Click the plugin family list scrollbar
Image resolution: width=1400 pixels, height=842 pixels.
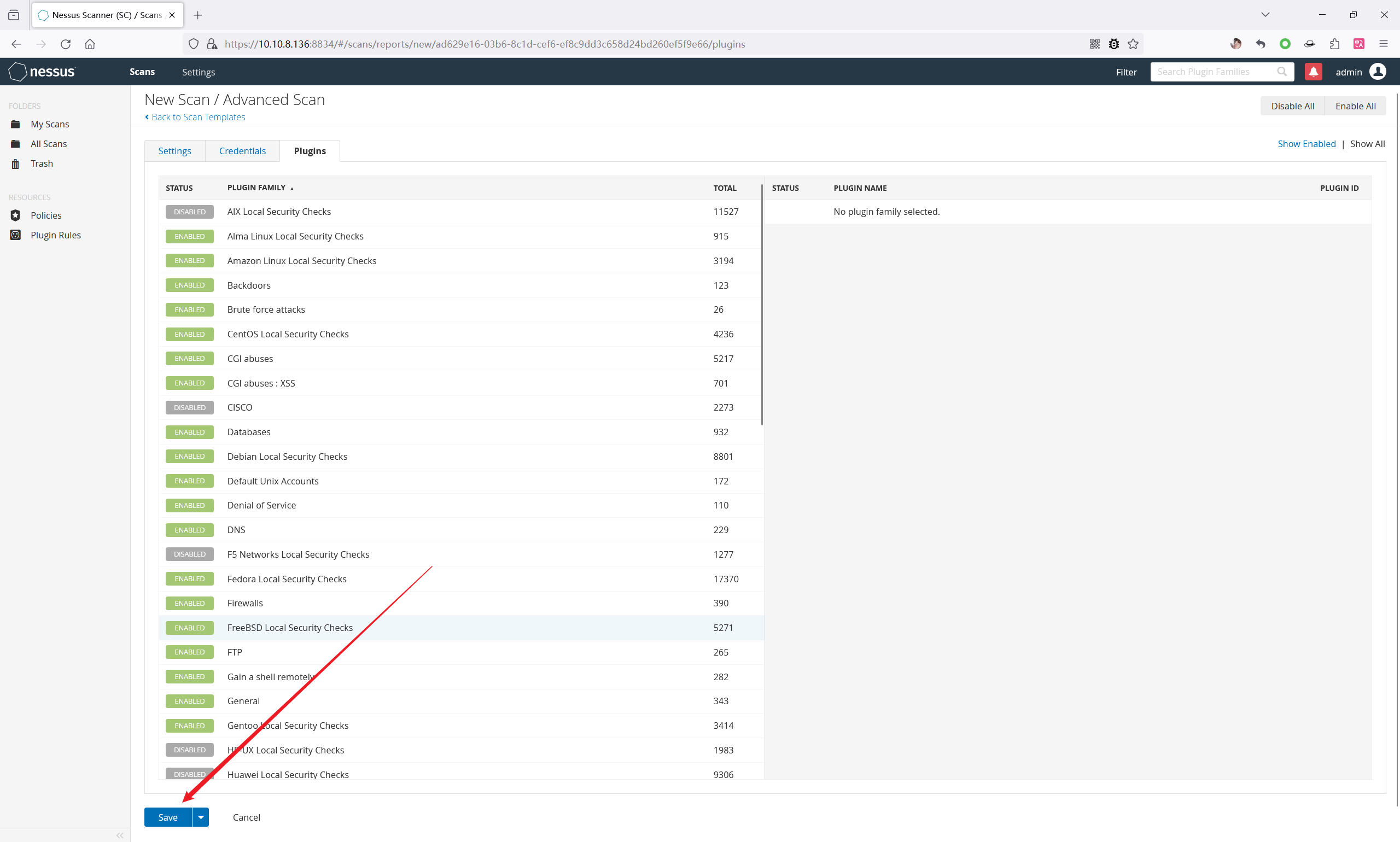[762, 305]
